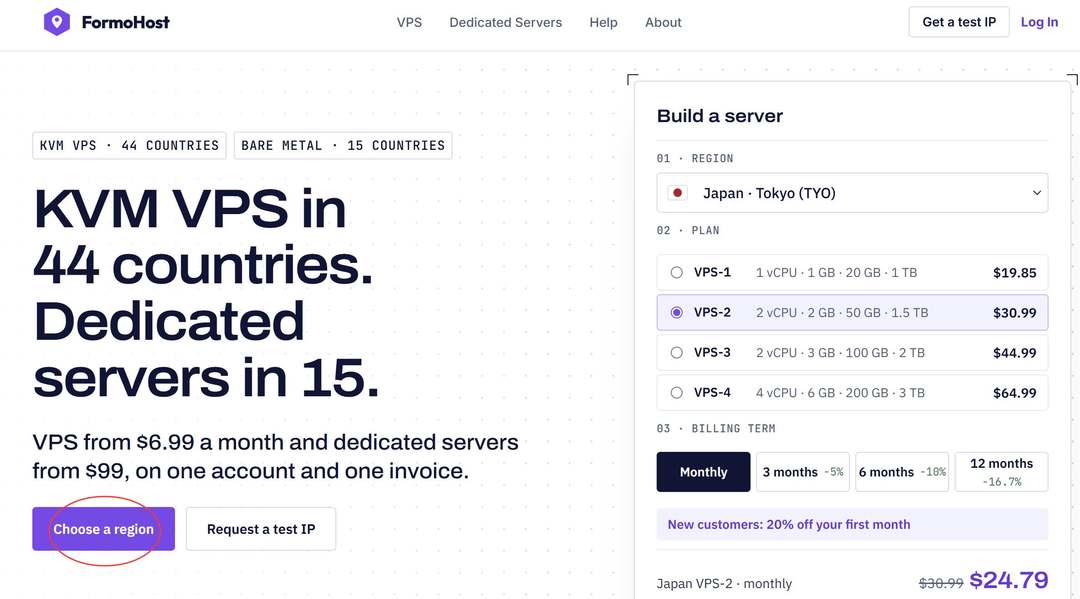Click the KVM VPS · 44 COUNTRIES tag
Viewport: 1080px width, 599px height.
(129, 145)
